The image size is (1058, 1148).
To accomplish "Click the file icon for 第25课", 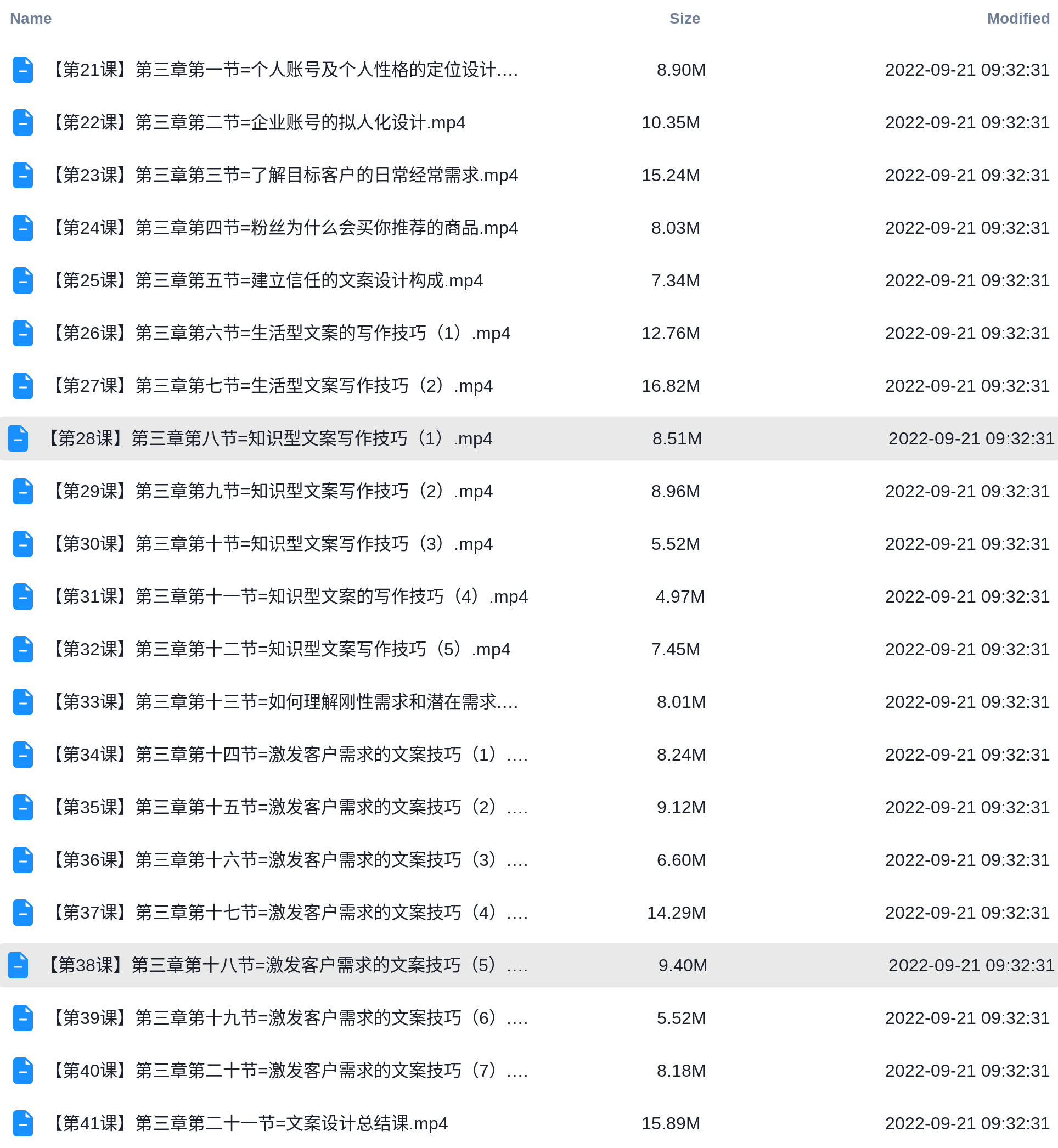I will [x=23, y=280].
